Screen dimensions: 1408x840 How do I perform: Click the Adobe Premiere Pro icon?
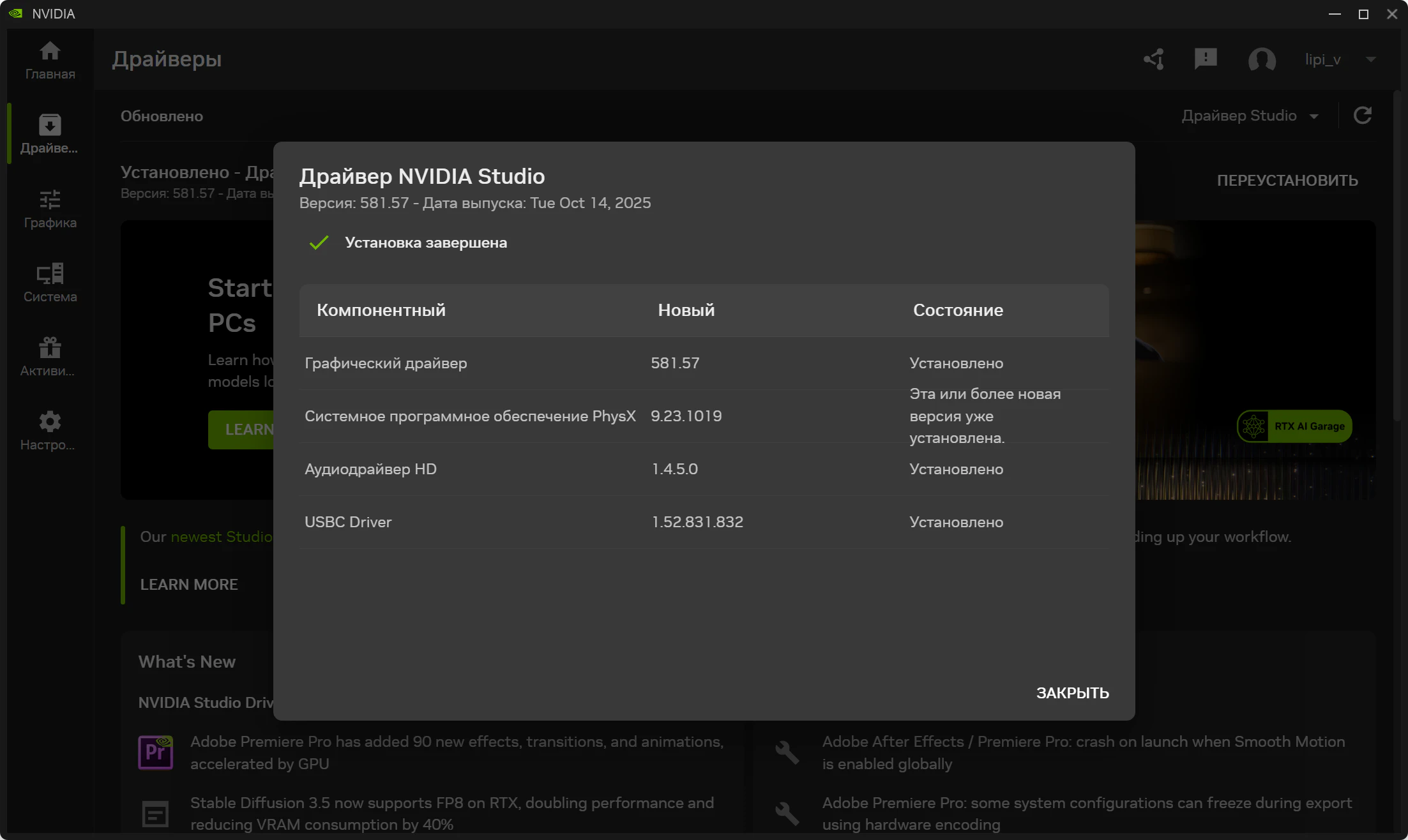[155, 752]
